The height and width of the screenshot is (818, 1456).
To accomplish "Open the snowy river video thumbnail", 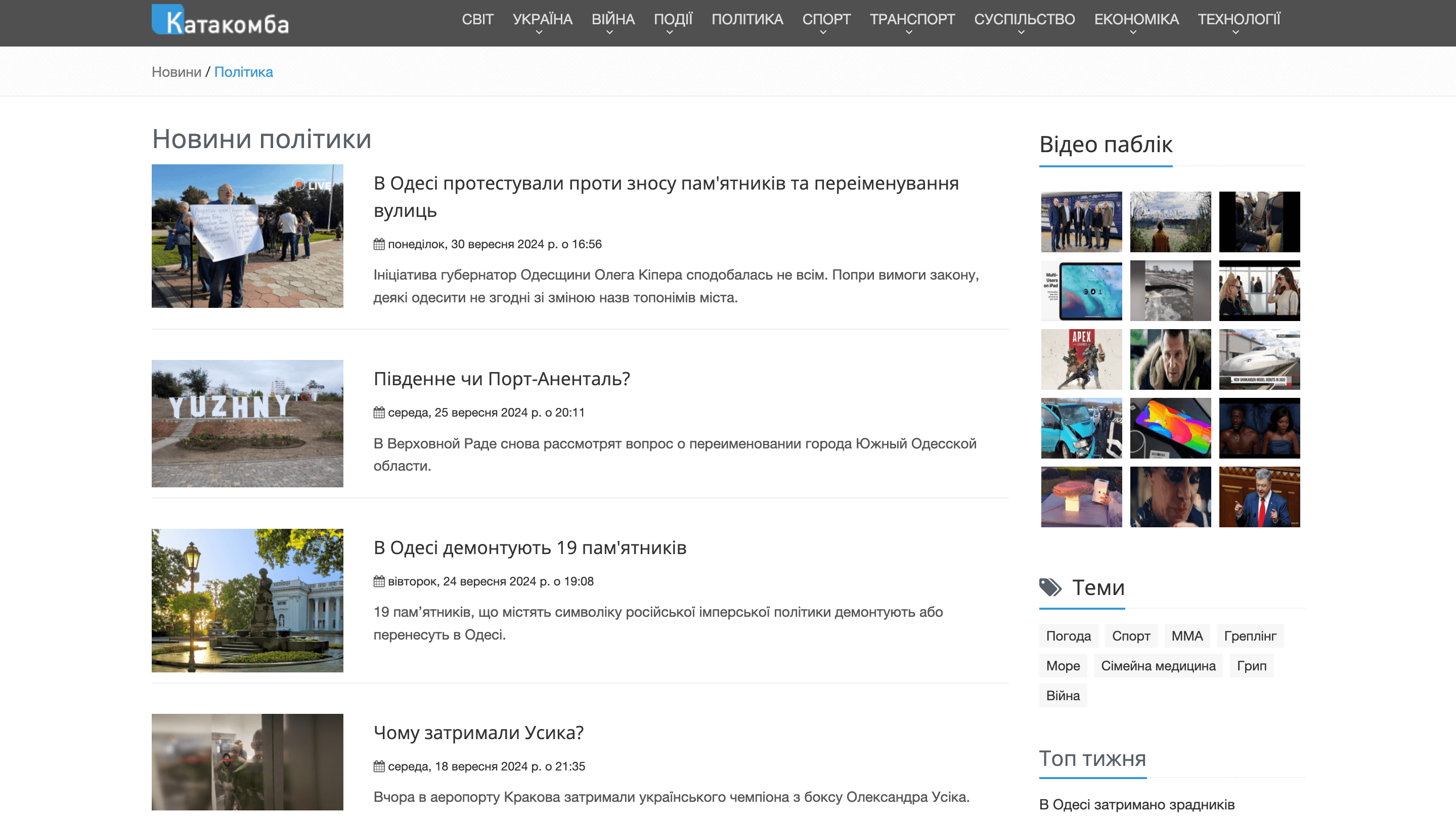I will pyautogui.click(x=1171, y=291).
